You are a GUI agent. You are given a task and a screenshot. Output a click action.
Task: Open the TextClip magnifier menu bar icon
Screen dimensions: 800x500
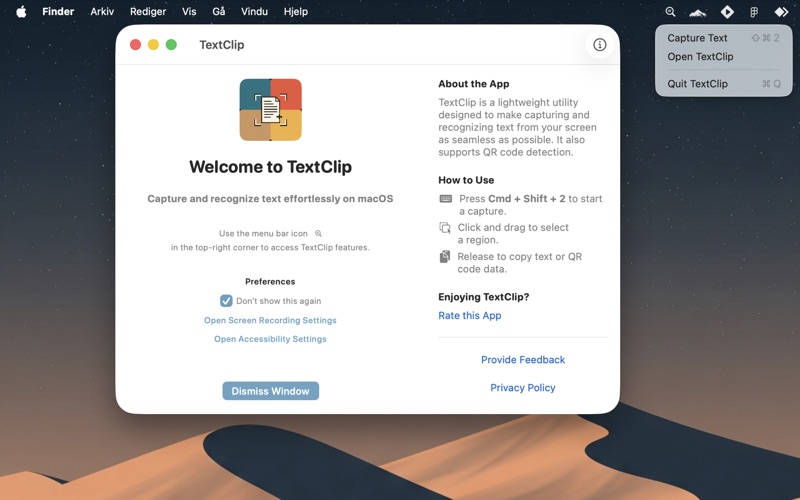(x=670, y=11)
